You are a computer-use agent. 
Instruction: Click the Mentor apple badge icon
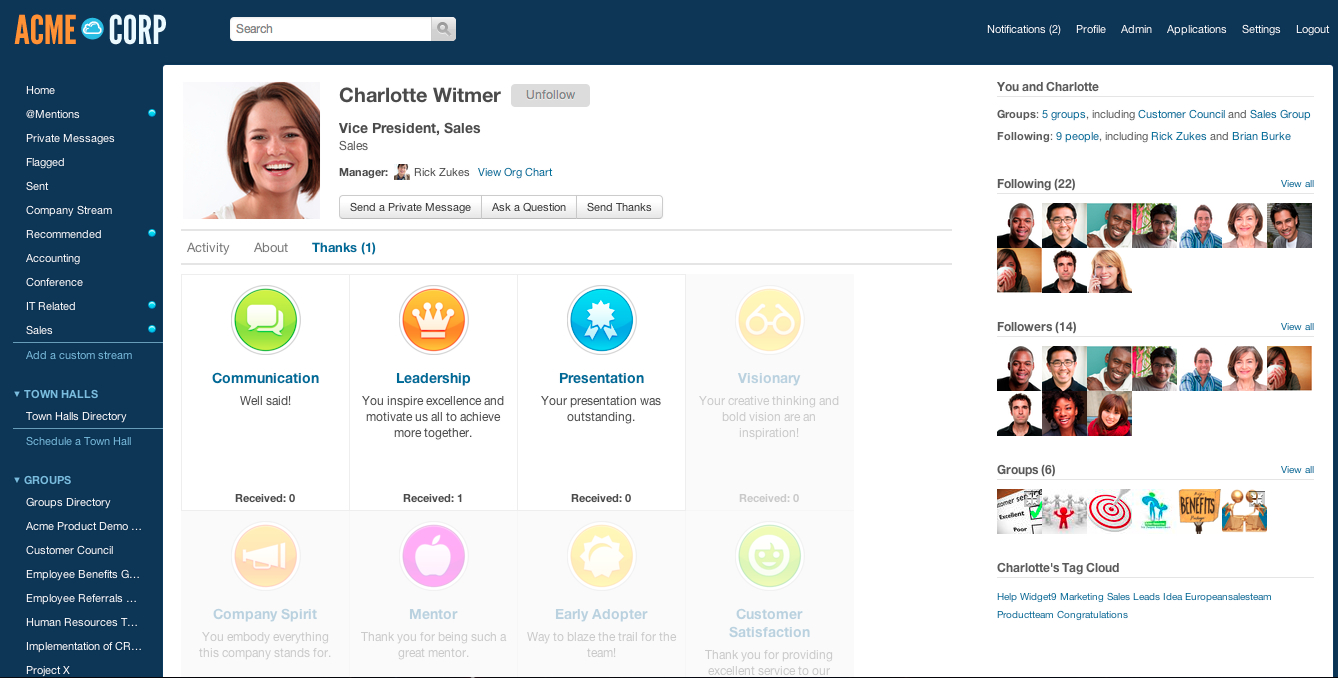pyautogui.click(x=433, y=556)
